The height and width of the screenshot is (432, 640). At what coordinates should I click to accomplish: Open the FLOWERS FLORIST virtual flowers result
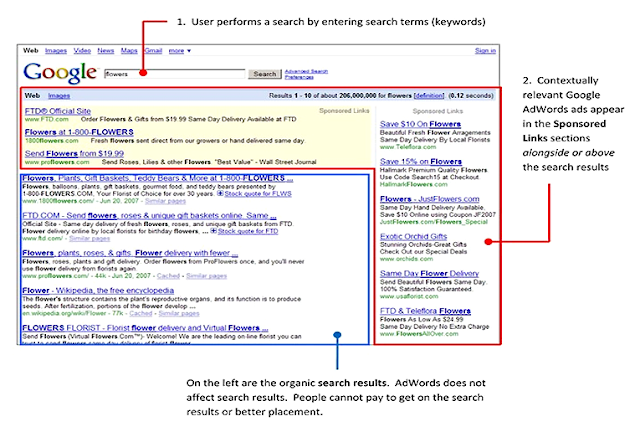(145, 328)
